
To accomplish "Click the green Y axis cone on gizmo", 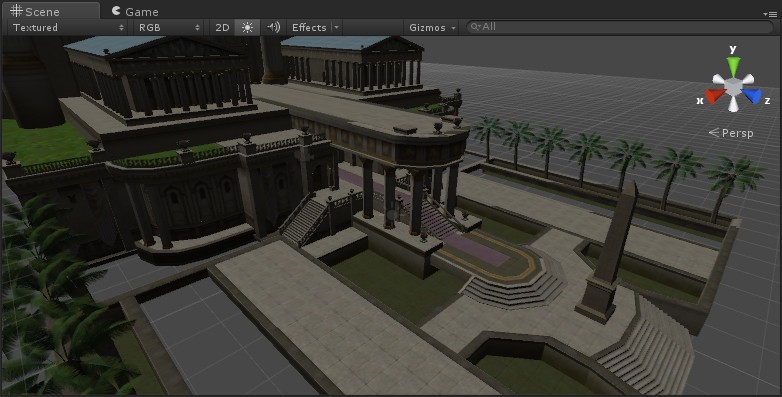I will (733, 66).
